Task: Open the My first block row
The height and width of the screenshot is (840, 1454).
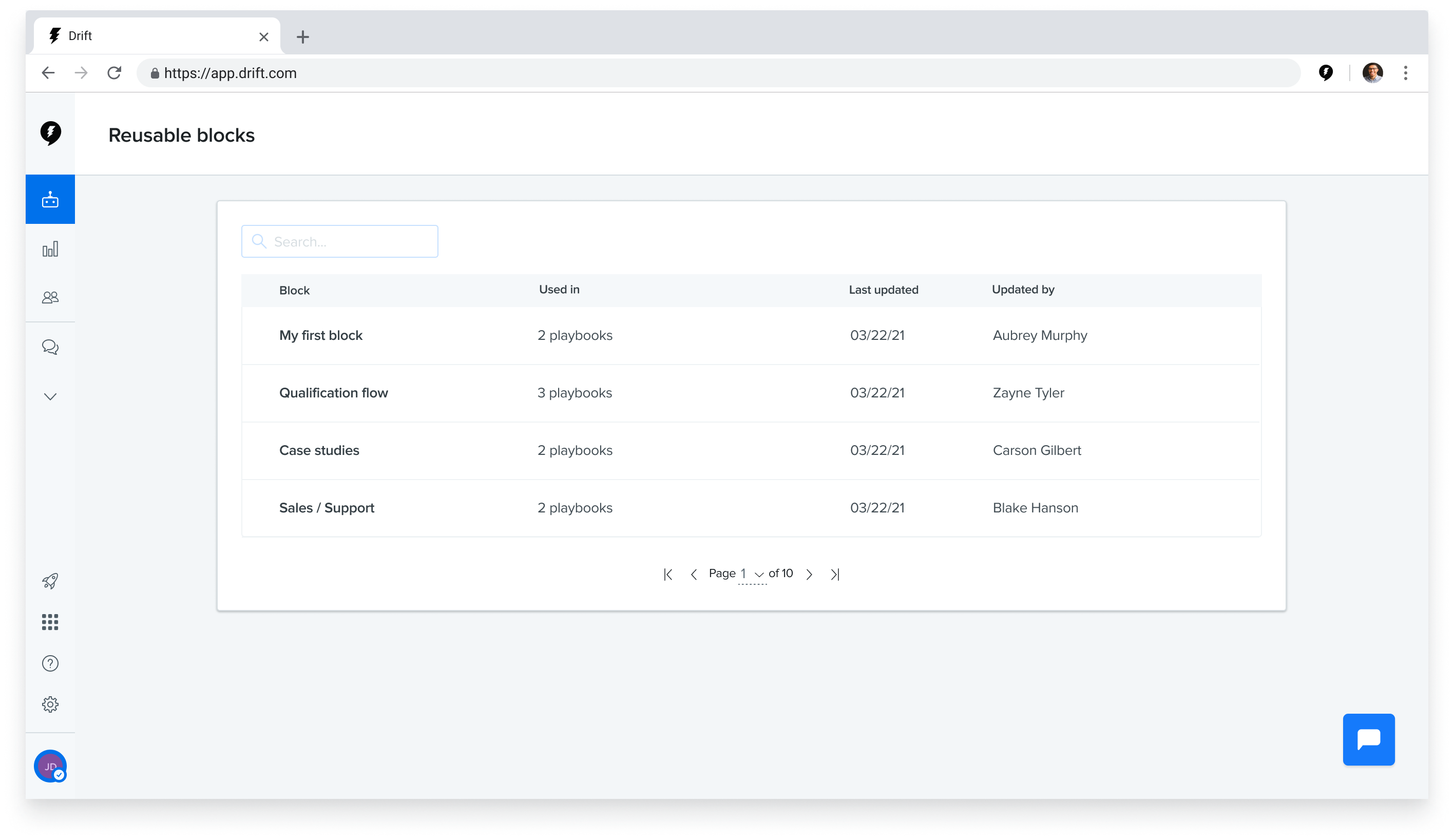Action: tap(751, 335)
